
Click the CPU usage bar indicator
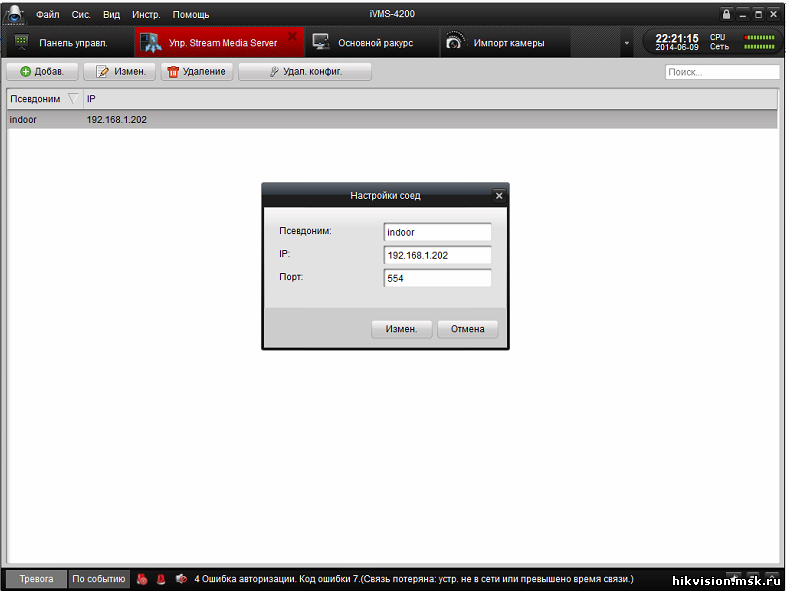(759, 38)
